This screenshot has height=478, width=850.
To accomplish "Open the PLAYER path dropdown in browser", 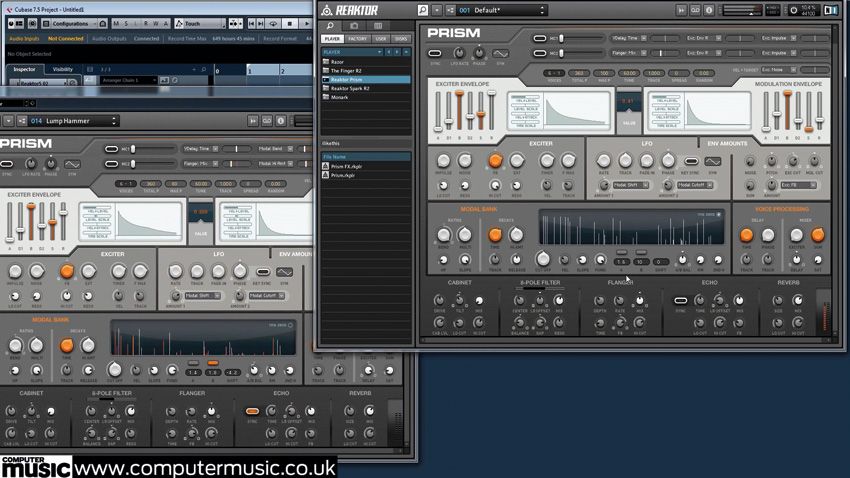I will pyautogui.click(x=352, y=52).
